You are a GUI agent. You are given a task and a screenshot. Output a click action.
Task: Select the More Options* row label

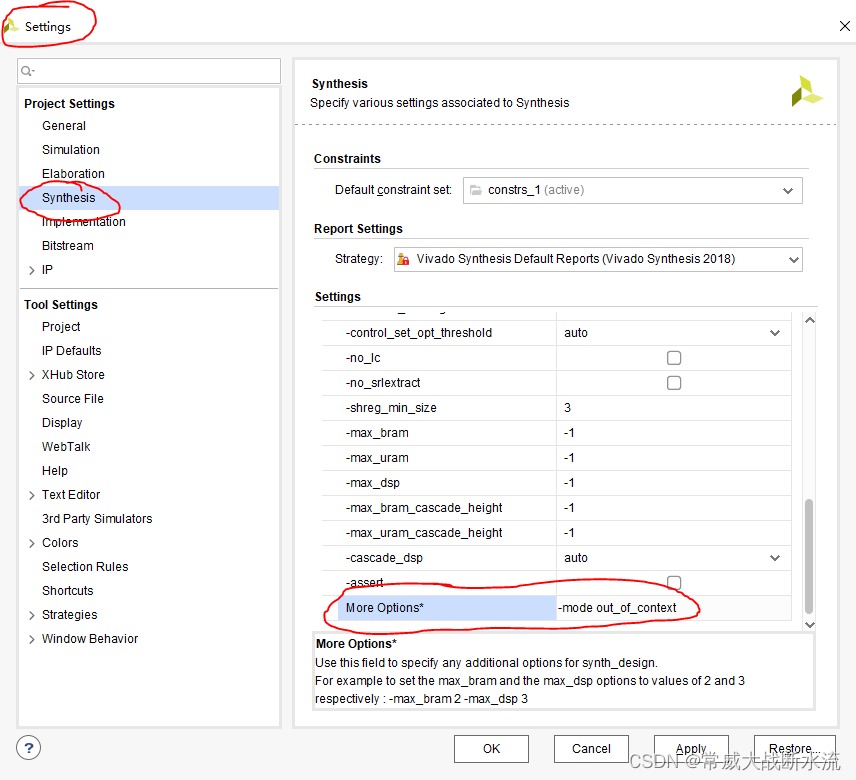(x=385, y=608)
